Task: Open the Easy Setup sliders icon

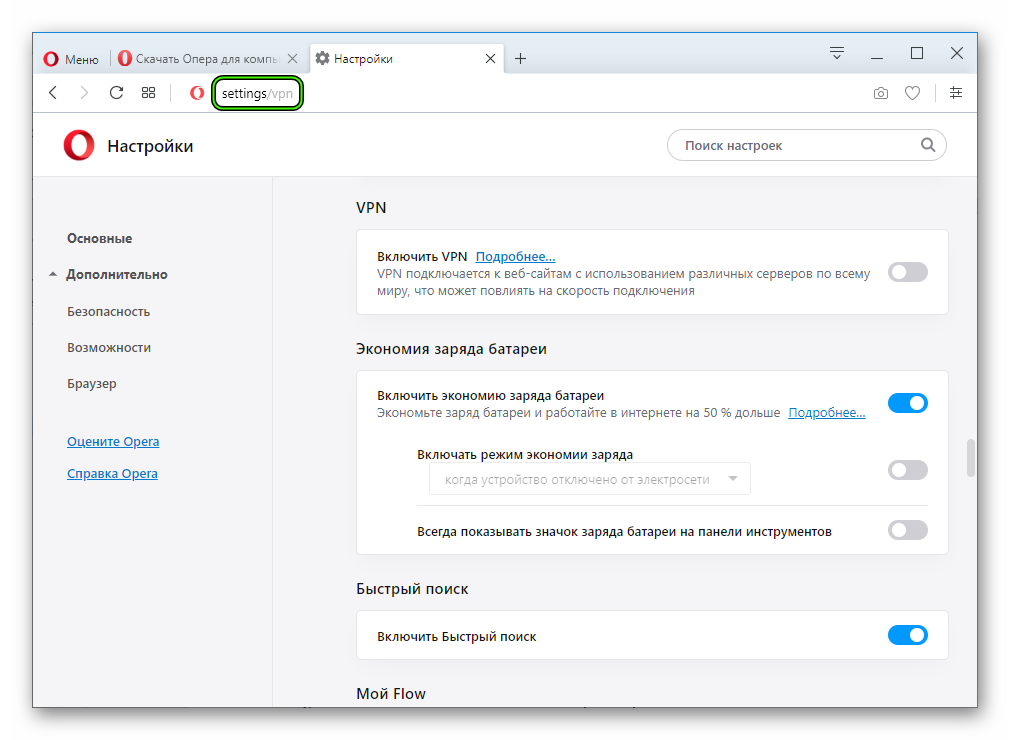Action: click(x=956, y=93)
